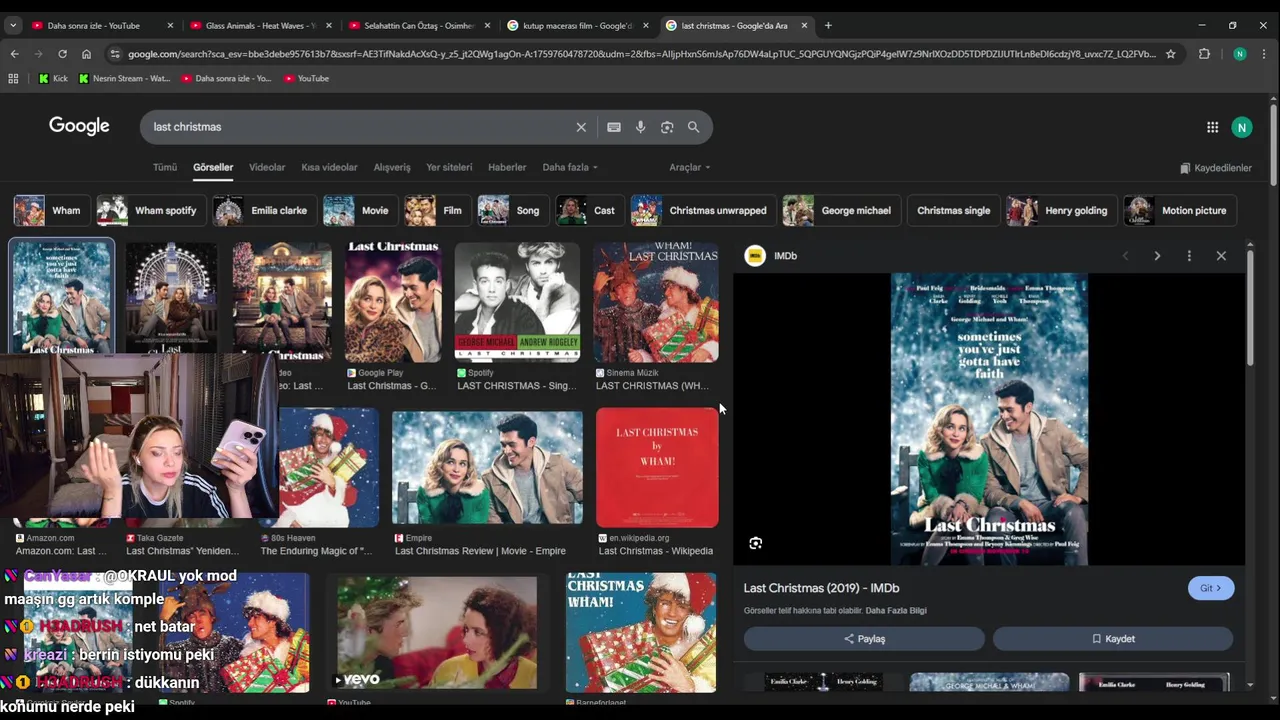1280x720 pixels.
Task: Search by image with Lens icon
Action: (667, 127)
